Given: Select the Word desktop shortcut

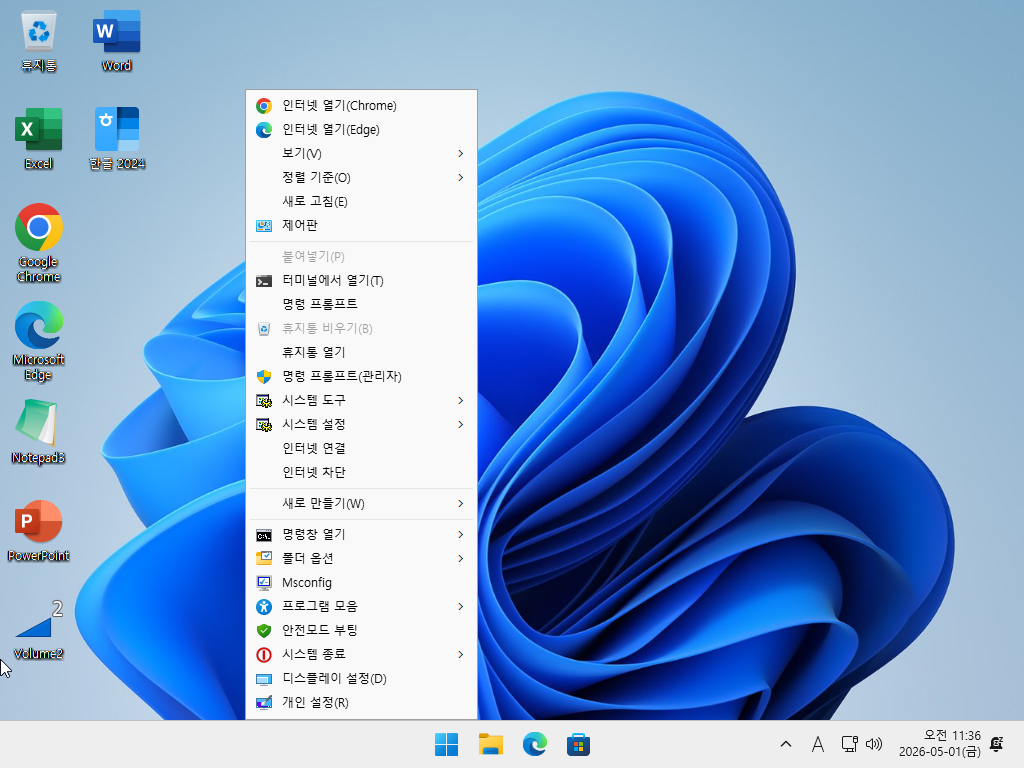Looking at the screenshot, I should tap(116, 41).
